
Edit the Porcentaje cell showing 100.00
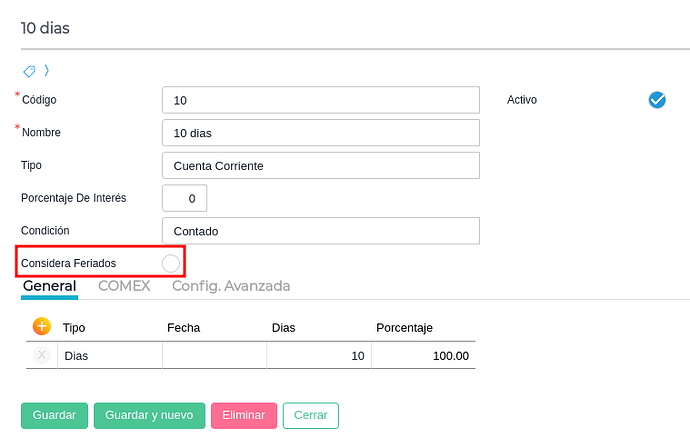click(423, 355)
